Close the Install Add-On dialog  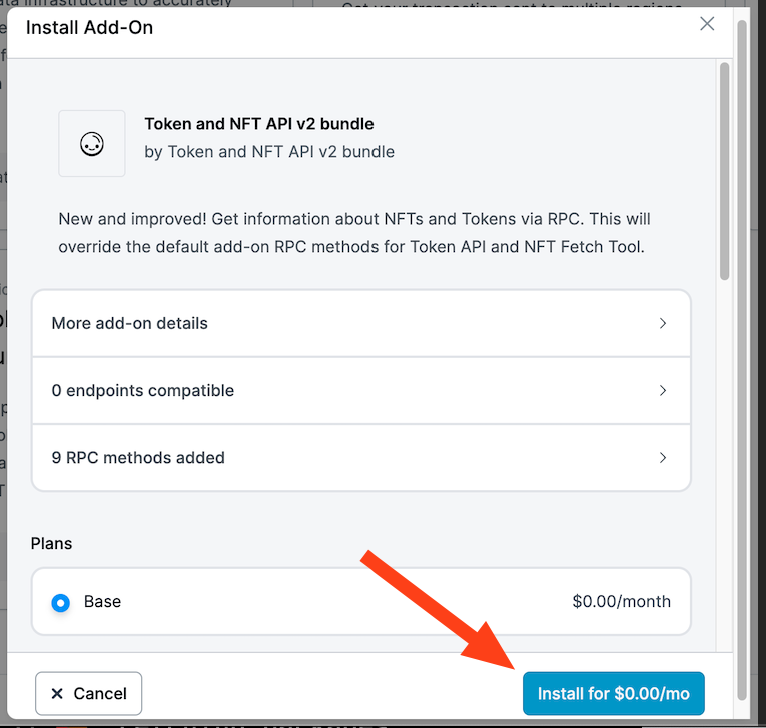tap(707, 23)
